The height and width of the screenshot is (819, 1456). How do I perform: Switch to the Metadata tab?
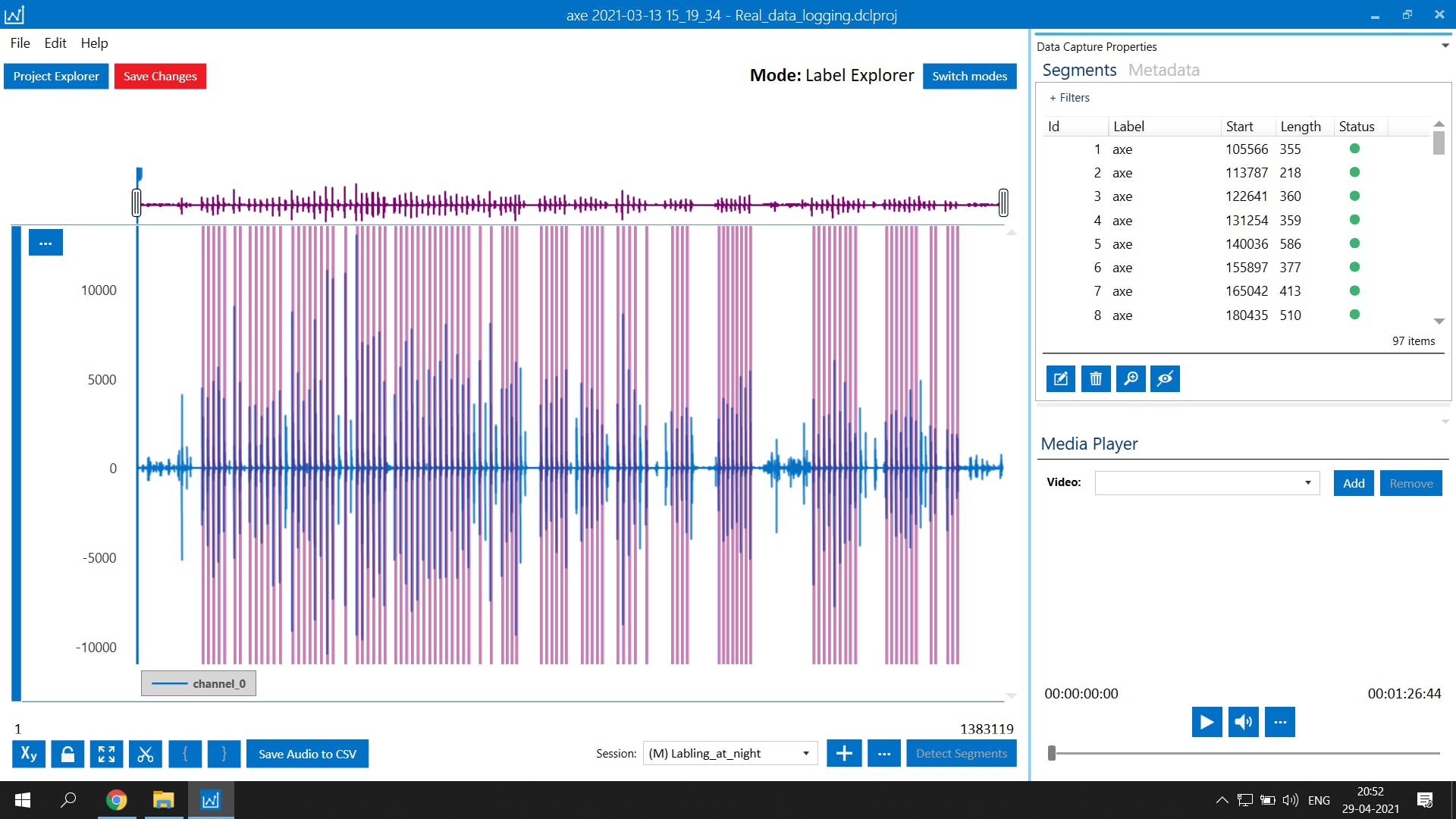(1164, 70)
